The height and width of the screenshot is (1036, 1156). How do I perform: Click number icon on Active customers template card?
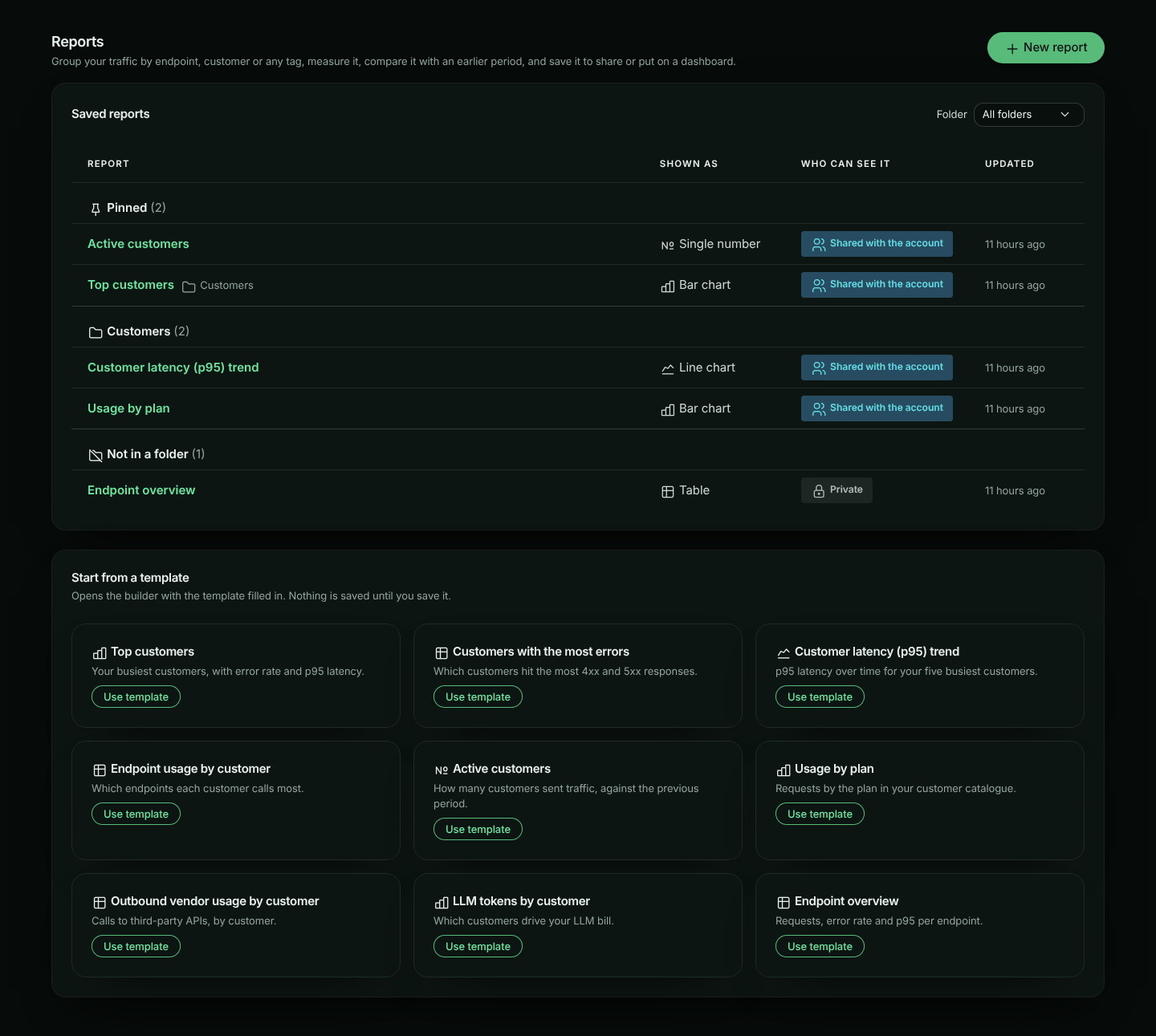(442, 770)
